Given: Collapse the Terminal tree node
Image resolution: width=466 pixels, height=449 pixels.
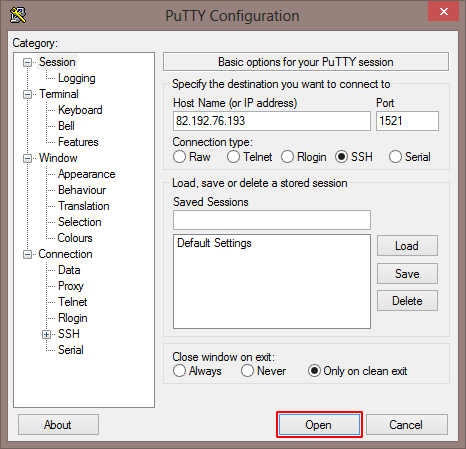Looking at the screenshot, I should click(27, 94).
